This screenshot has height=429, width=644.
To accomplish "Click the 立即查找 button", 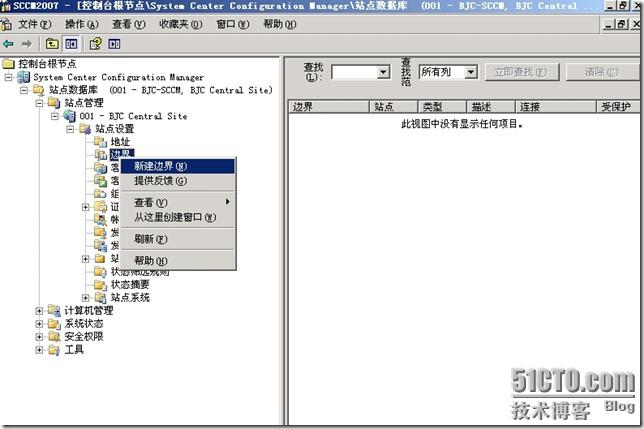I will click(x=522, y=72).
